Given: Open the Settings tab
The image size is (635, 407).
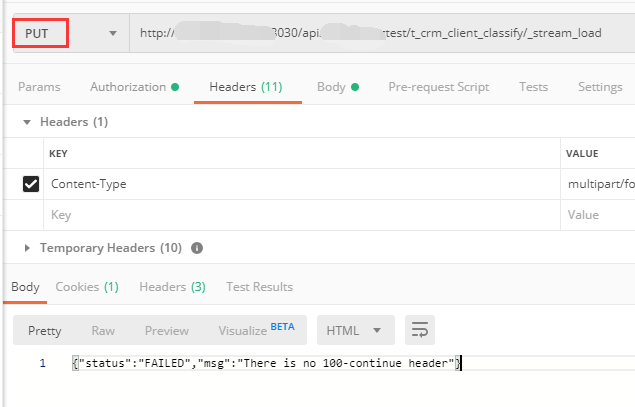Looking at the screenshot, I should pyautogui.click(x=600, y=87).
